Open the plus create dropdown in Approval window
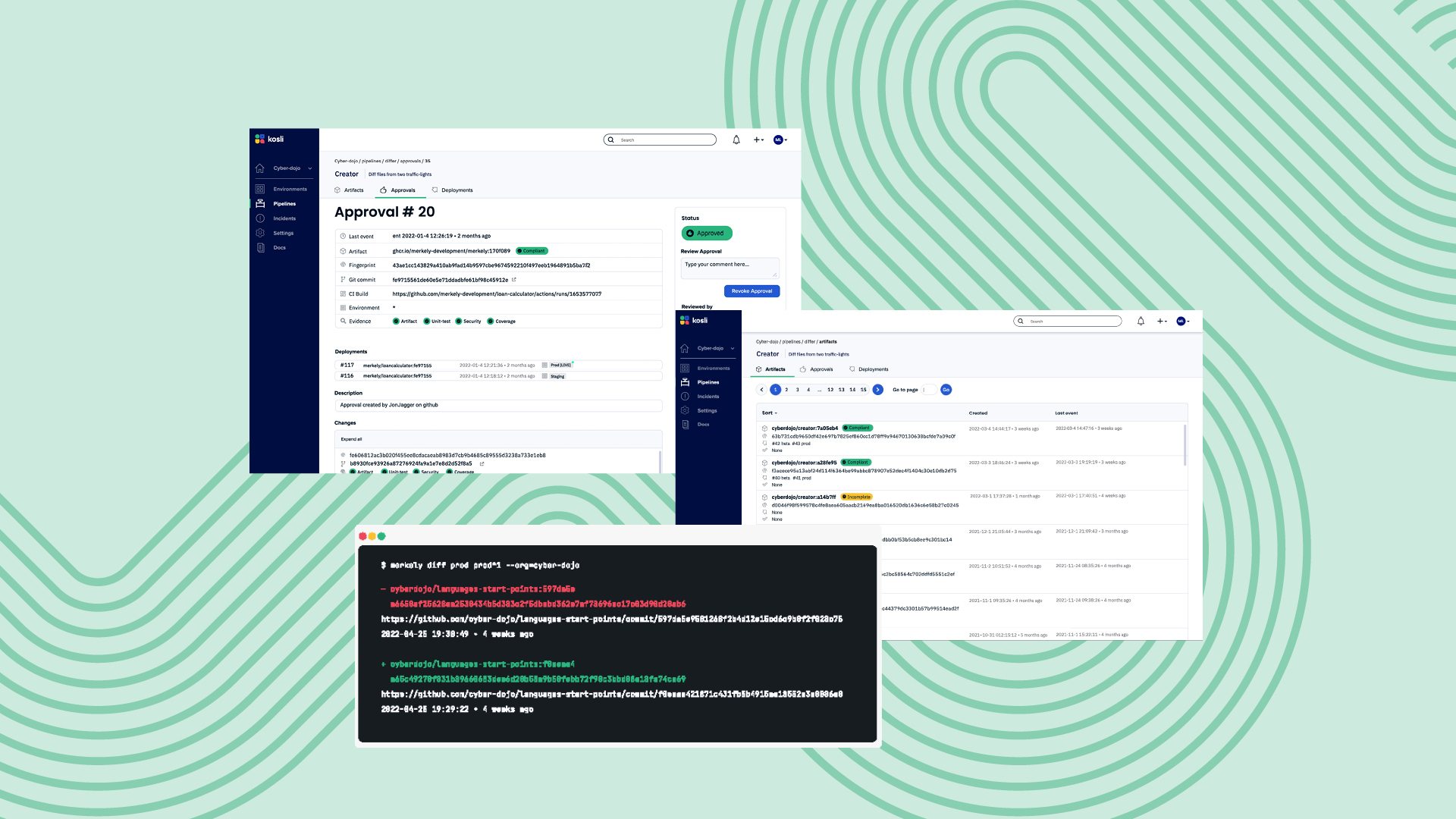The image size is (1456, 819). click(758, 140)
